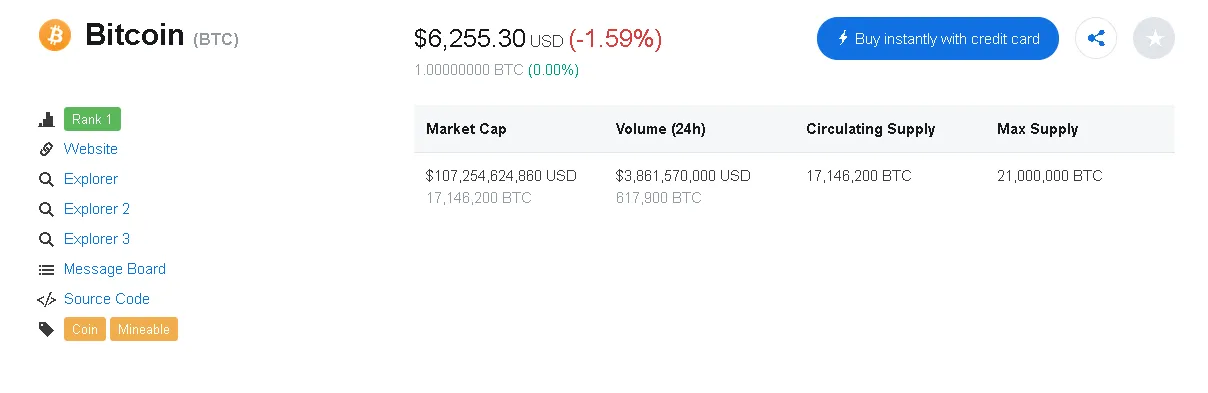Click the list icon beside Message Board

click(x=46, y=270)
